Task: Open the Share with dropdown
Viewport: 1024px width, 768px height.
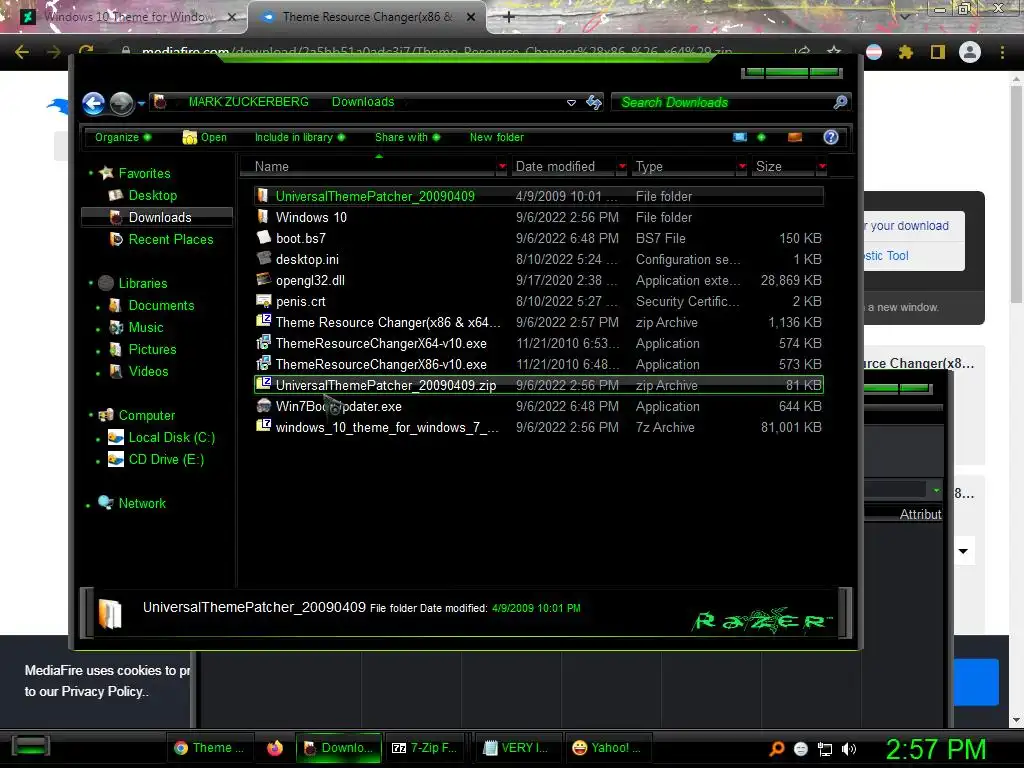Action: coord(408,137)
